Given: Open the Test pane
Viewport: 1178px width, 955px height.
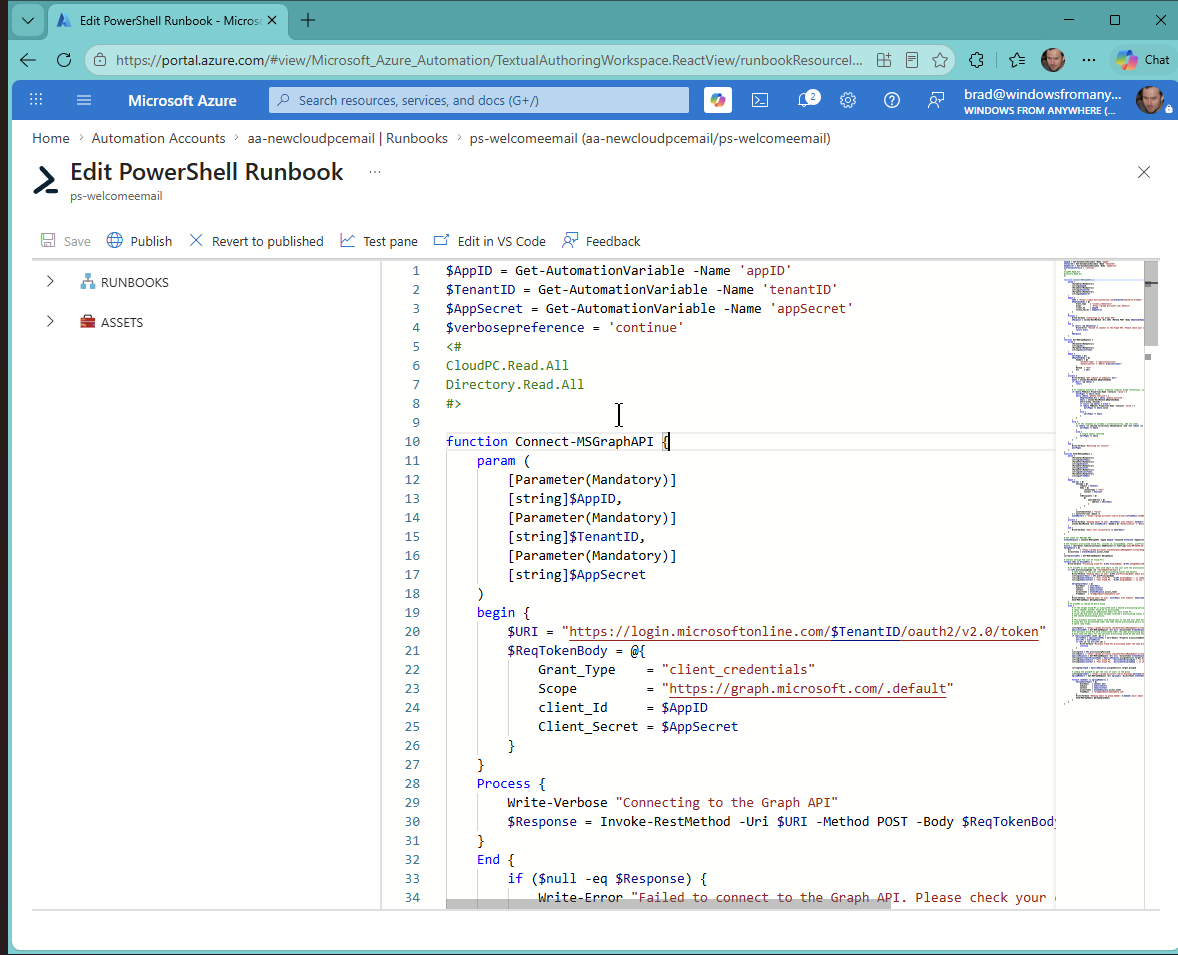Looking at the screenshot, I should (x=379, y=241).
